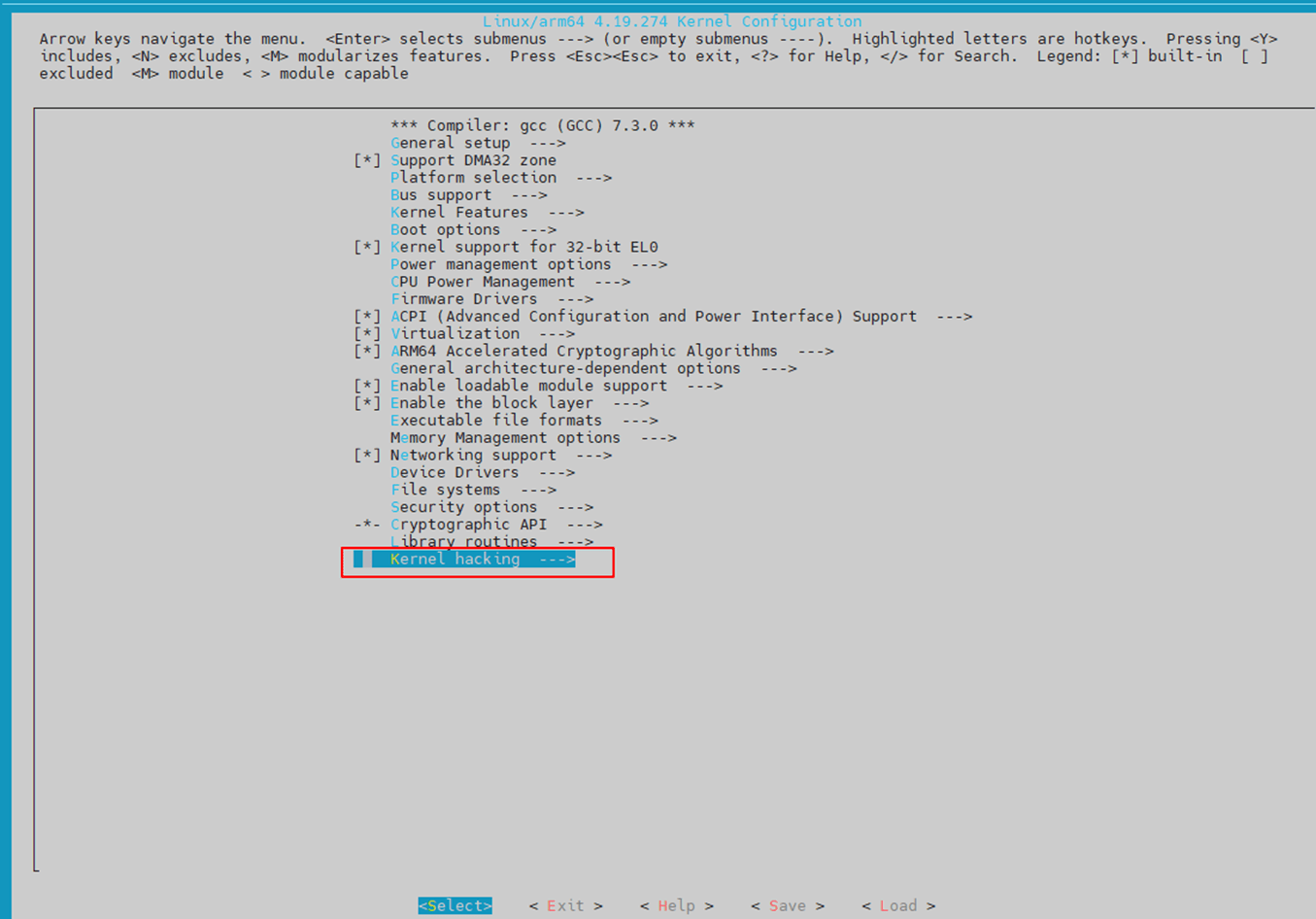Click the Cryptographic API -*- state marker
Screen dimensions: 1316x919
click(x=367, y=525)
